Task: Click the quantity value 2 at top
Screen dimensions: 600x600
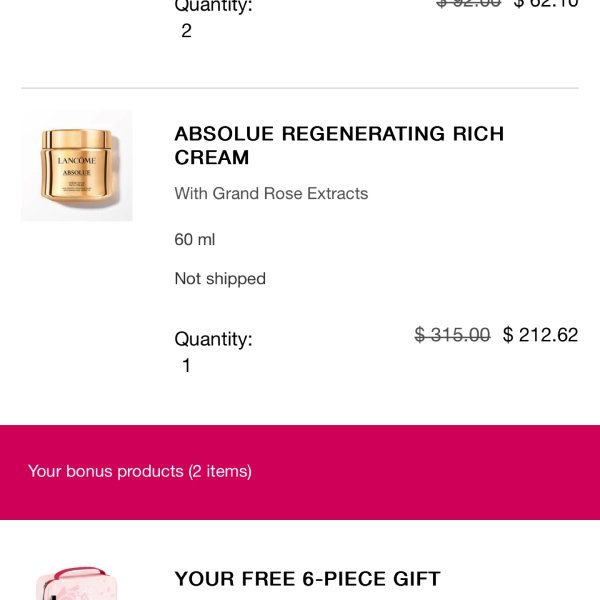Action: (x=186, y=31)
